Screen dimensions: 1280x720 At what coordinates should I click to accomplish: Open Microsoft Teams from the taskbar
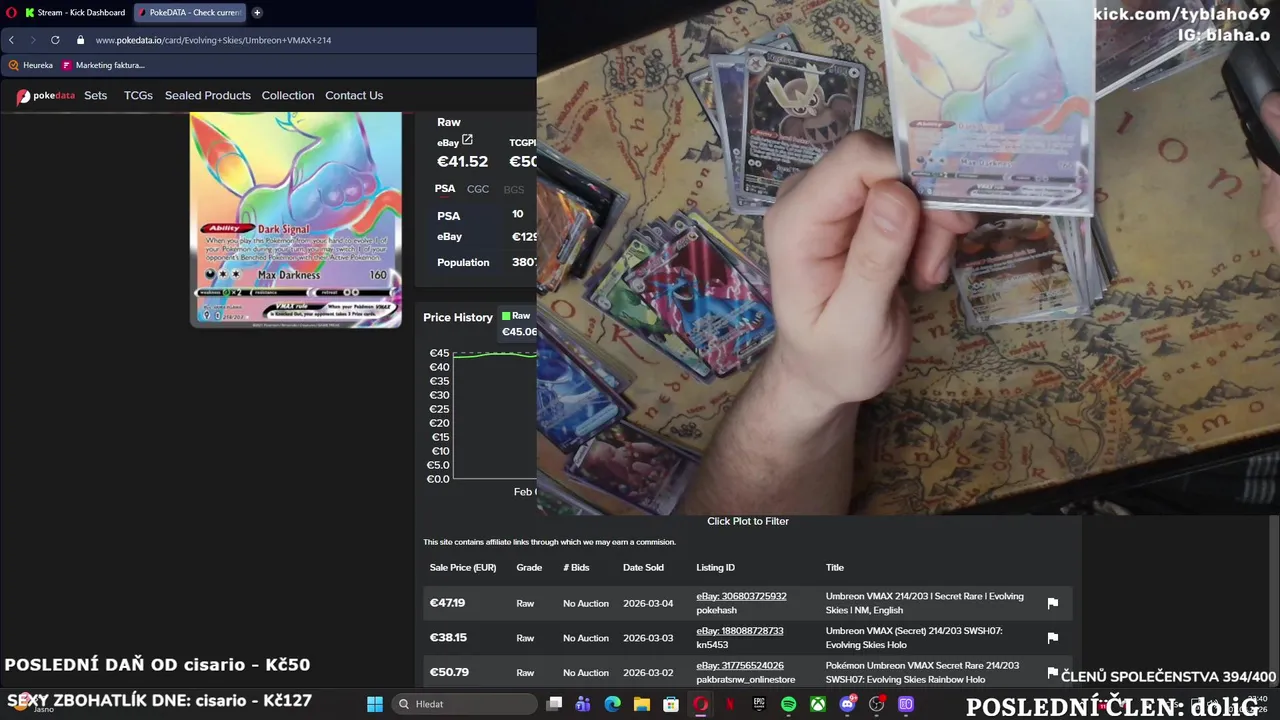click(x=583, y=704)
